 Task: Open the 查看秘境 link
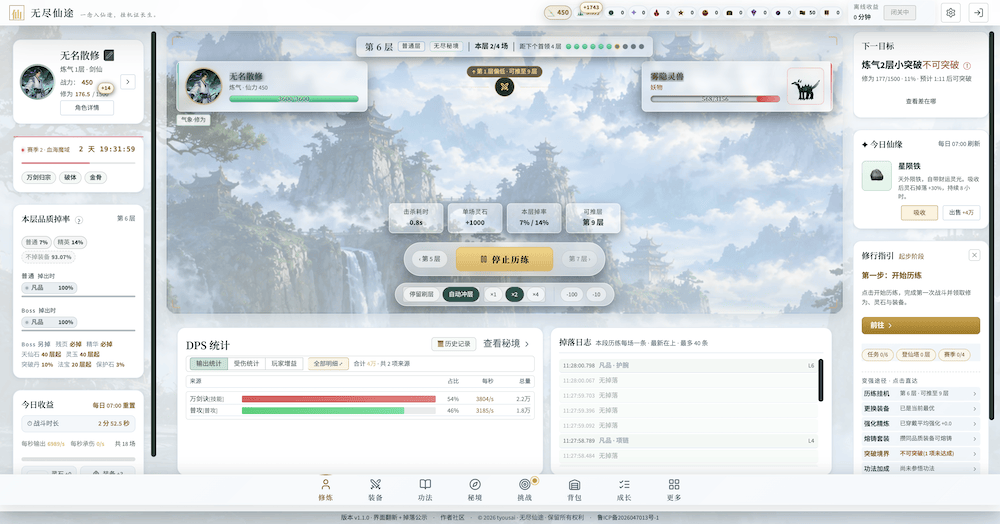[506, 344]
